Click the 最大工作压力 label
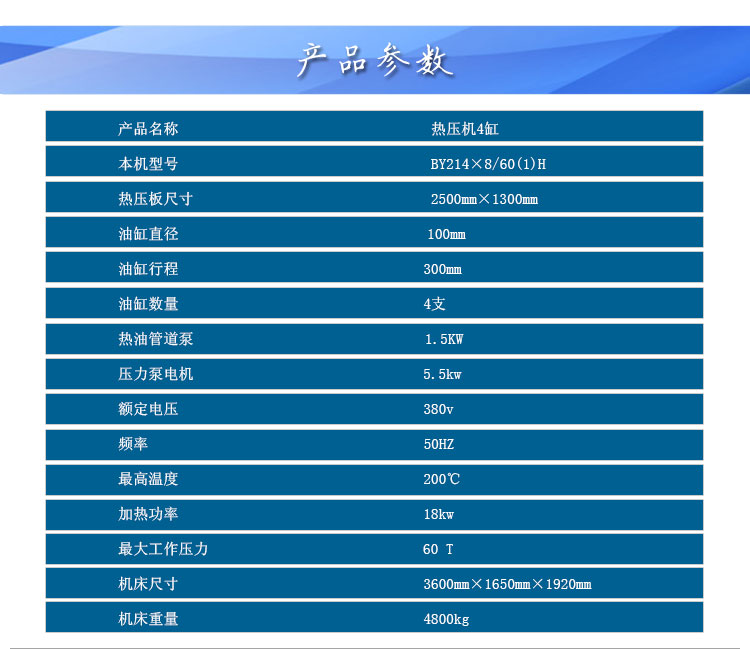750x649 pixels. 163,549
